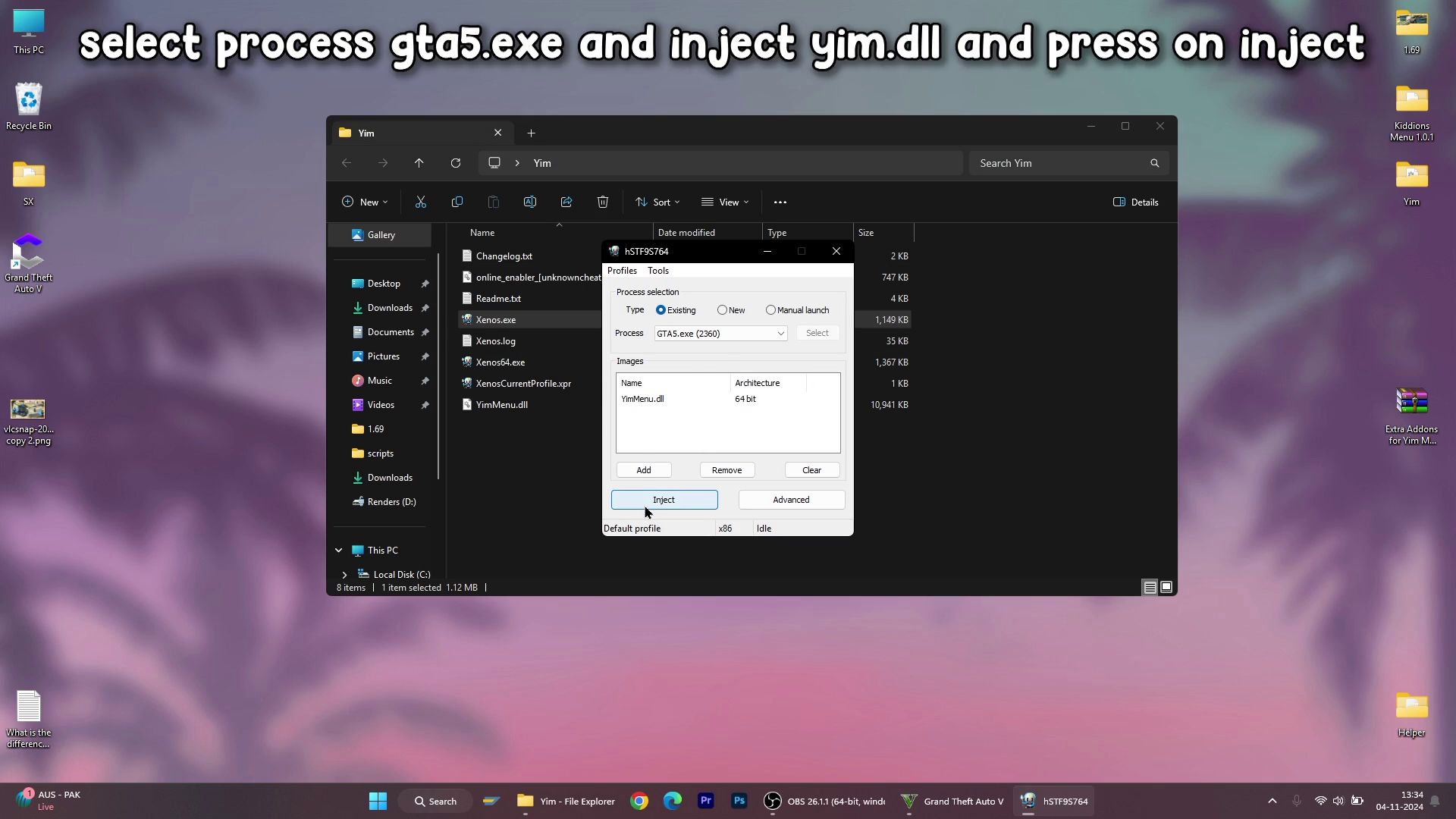This screenshot has height=819, width=1456.
Task: Open Photoshop from taskbar
Action: pyautogui.click(x=739, y=801)
